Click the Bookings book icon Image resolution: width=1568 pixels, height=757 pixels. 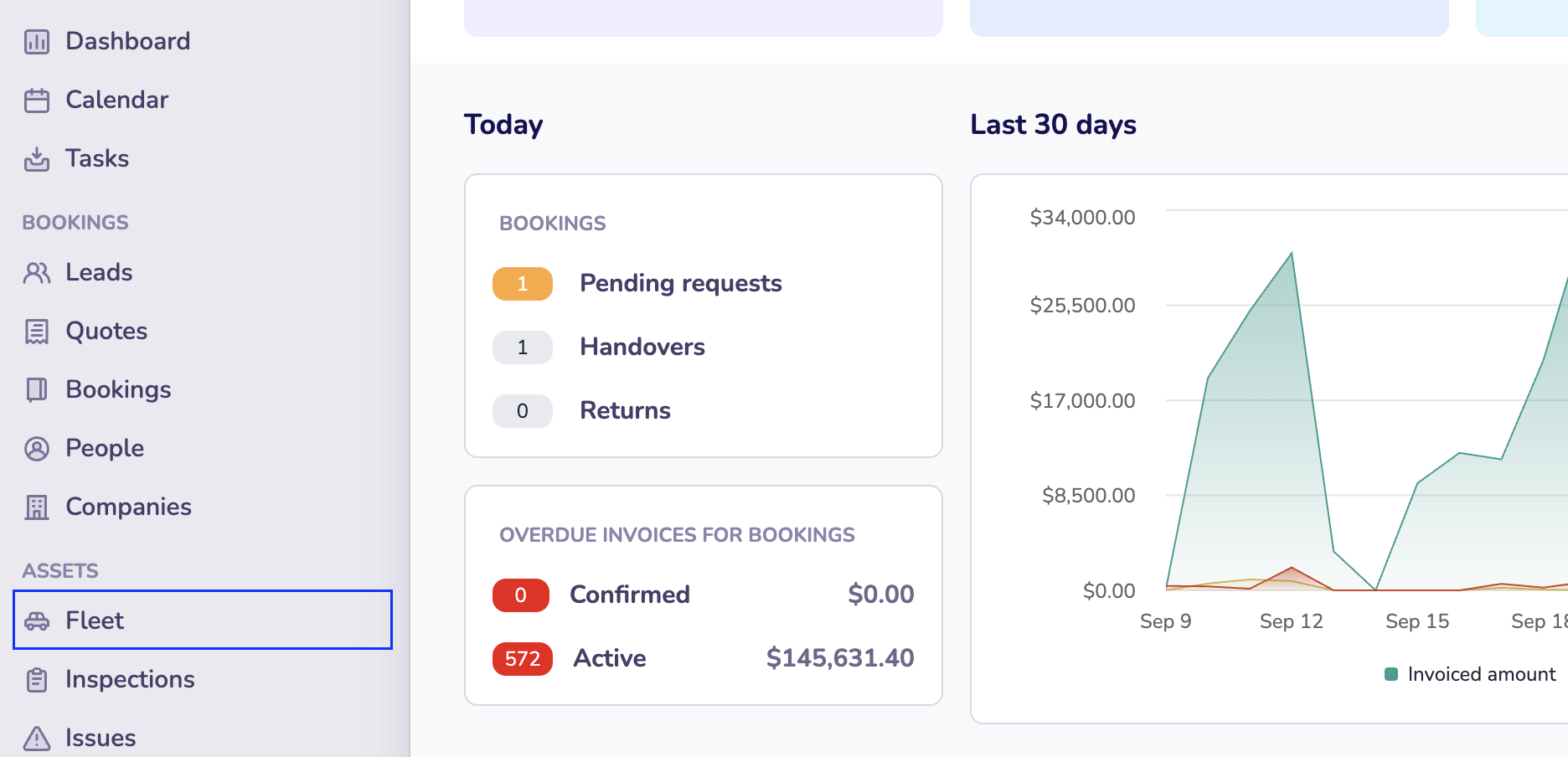(x=37, y=390)
